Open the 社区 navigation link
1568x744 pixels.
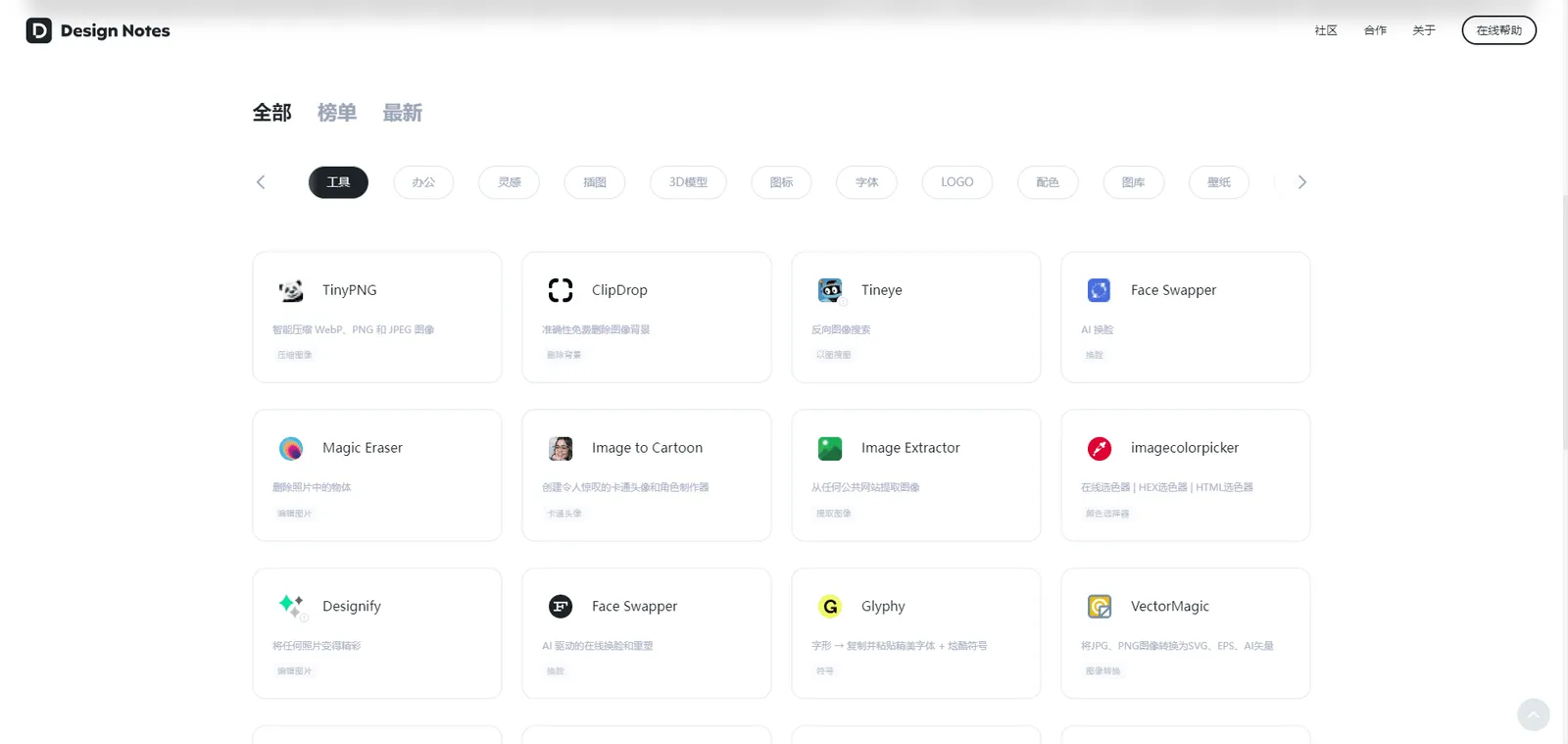pyautogui.click(x=1326, y=30)
